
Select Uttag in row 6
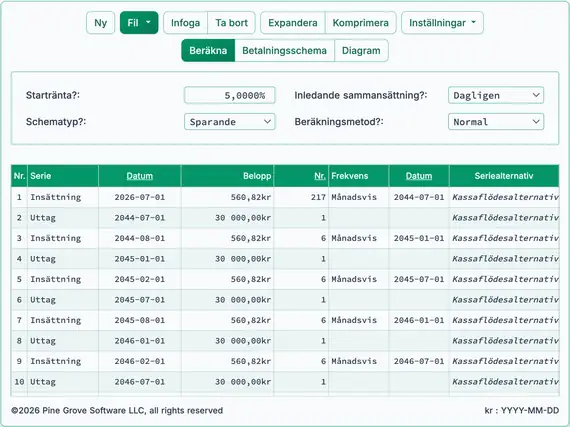(x=63, y=300)
